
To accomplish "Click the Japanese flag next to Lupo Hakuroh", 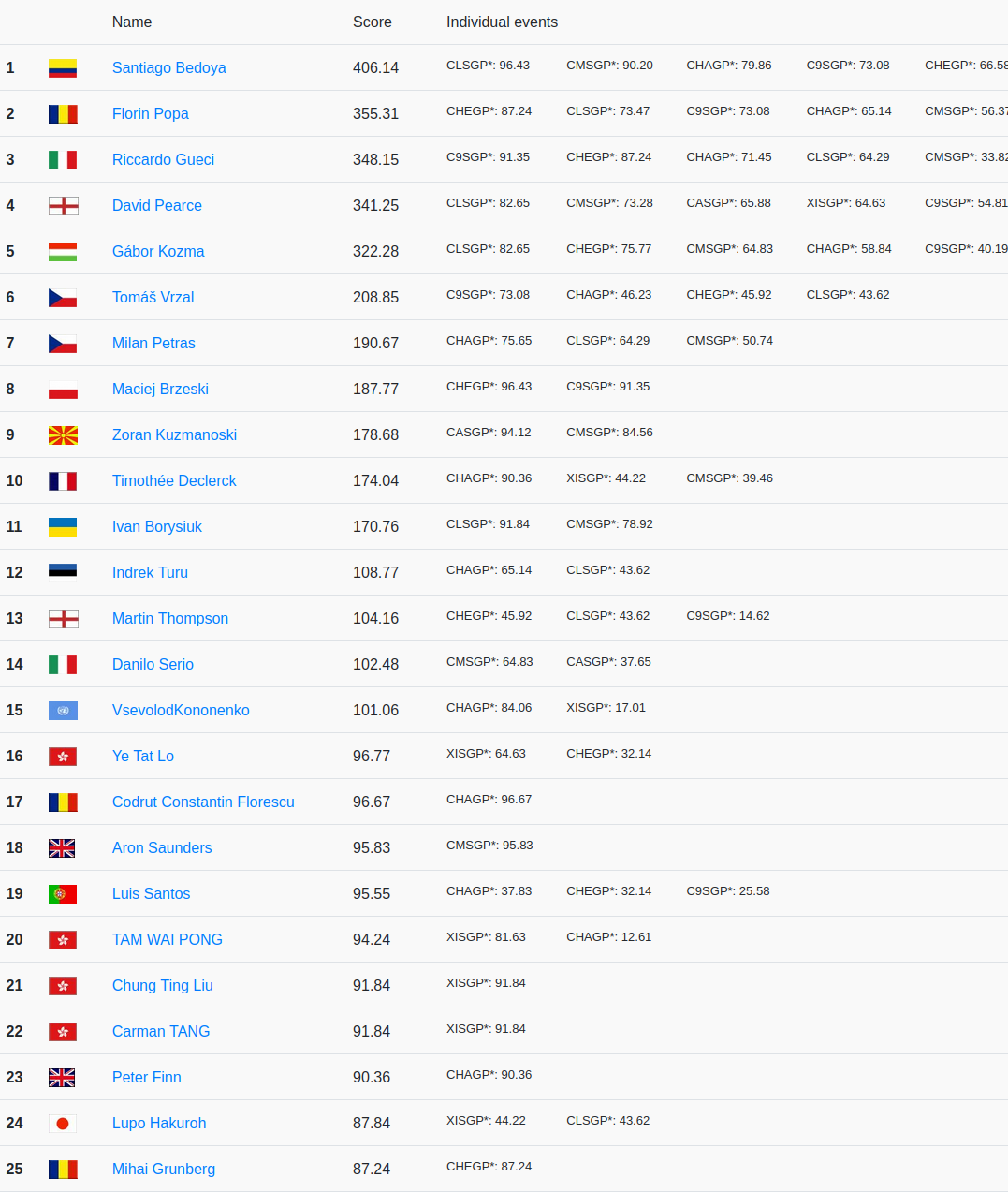I will click(63, 1124).
